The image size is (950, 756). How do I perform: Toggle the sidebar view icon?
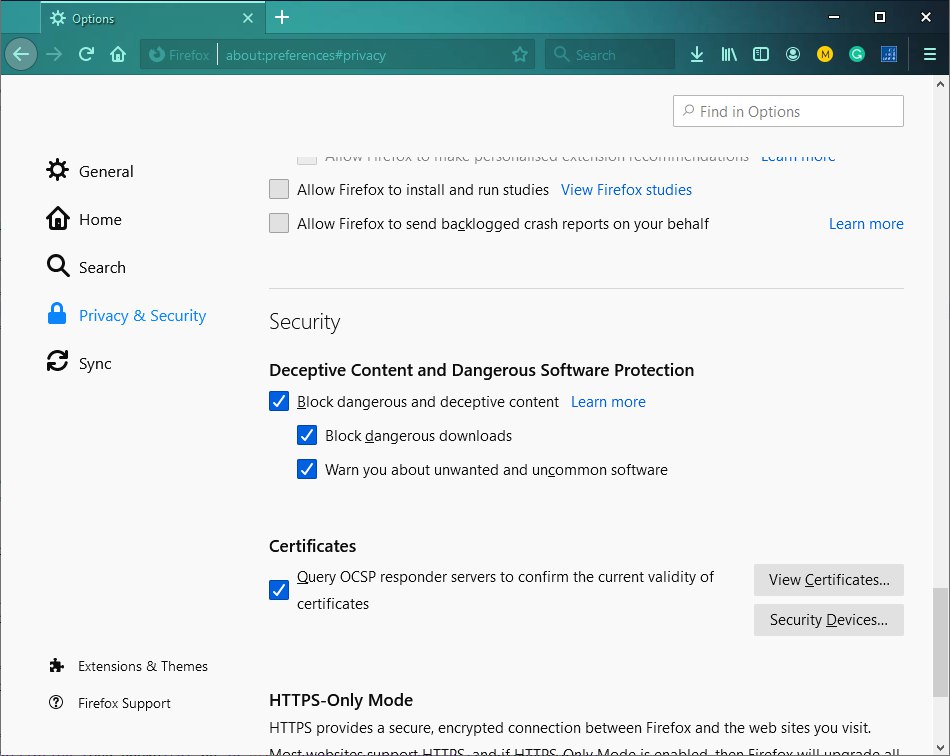tap(761, 55)
